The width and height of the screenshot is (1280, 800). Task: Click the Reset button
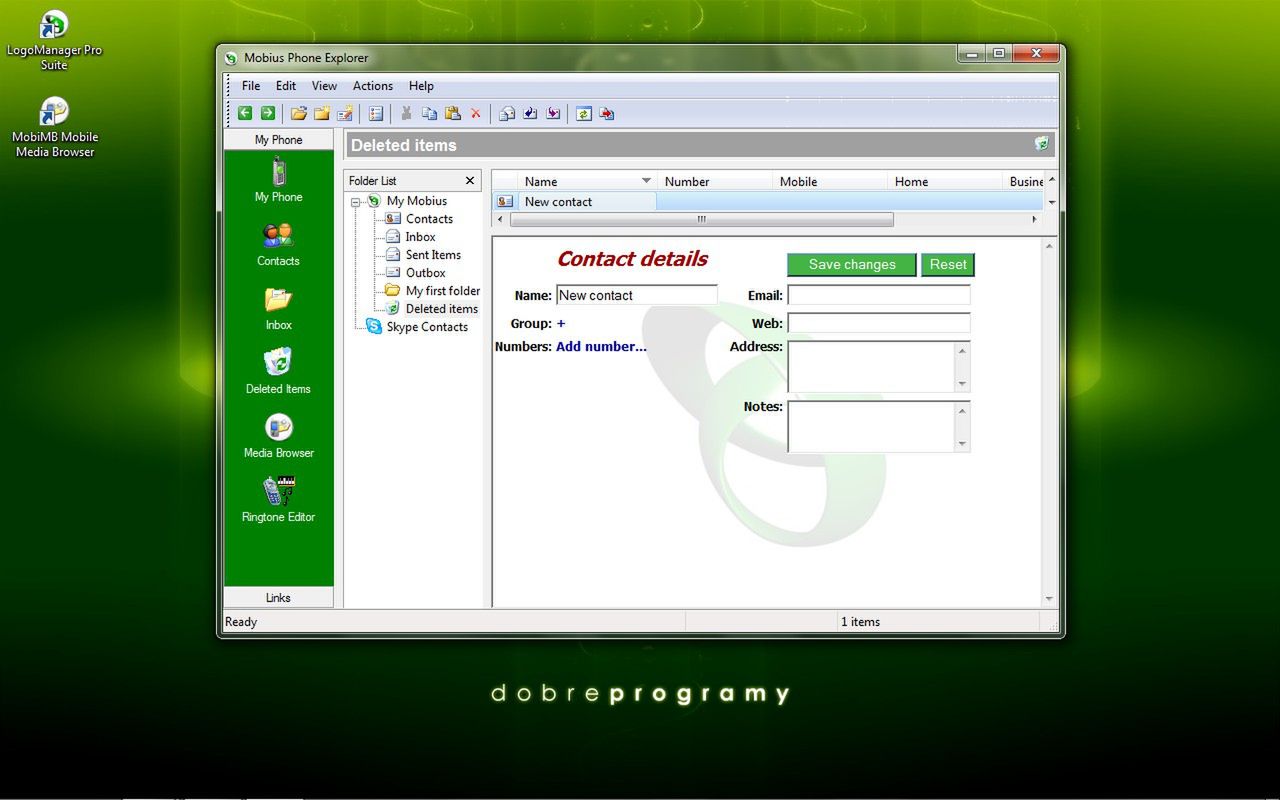946,264
